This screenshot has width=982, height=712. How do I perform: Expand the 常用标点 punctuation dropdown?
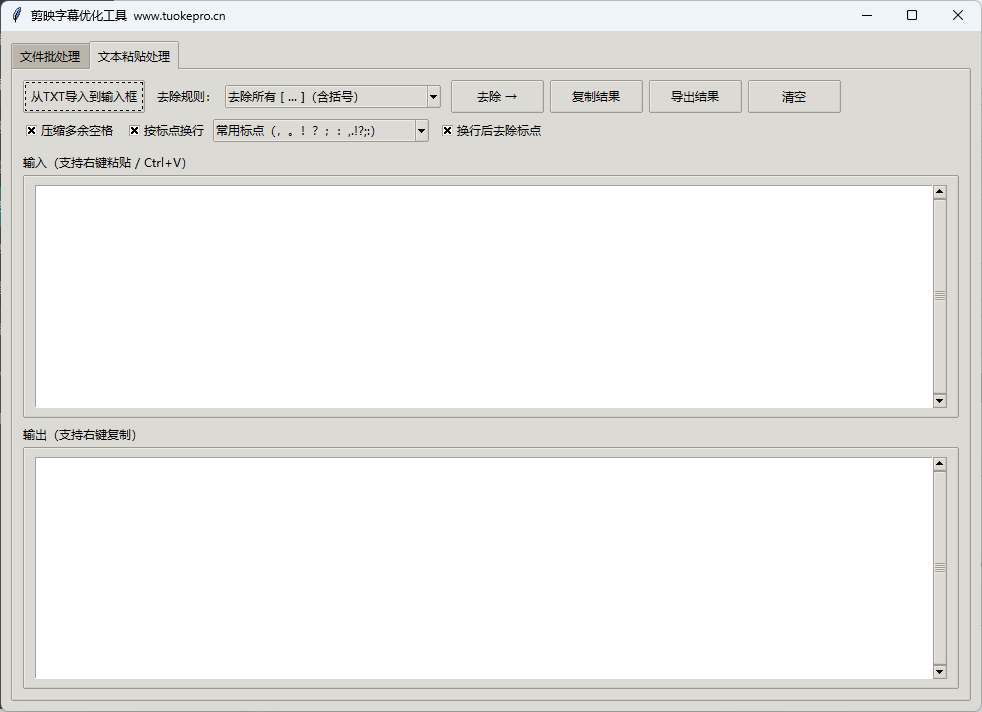[x=421, y=131]
